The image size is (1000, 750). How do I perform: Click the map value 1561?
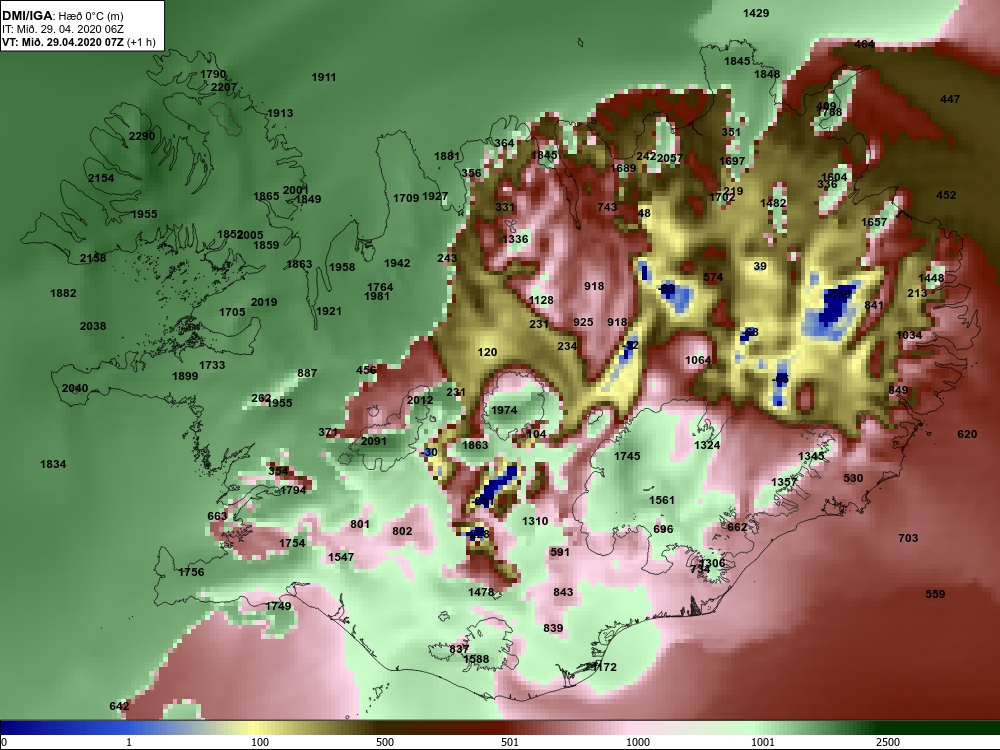coord(661,500)
